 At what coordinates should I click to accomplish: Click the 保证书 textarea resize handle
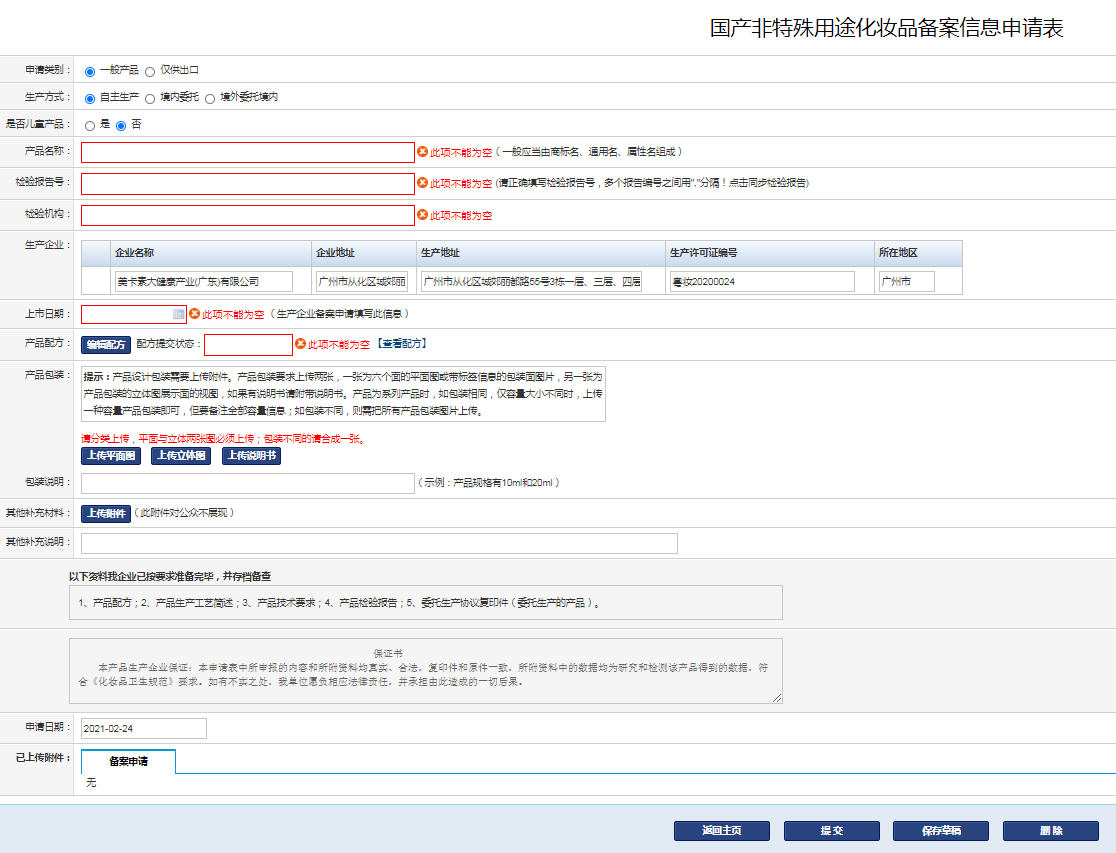click(777, 698)
